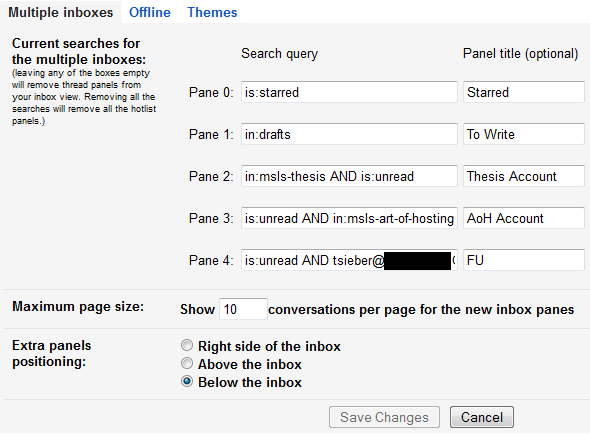The width and height of the screenshot is (590, 434).
Task: Select the Multiple inboxes tab
Action: point(61,12)
